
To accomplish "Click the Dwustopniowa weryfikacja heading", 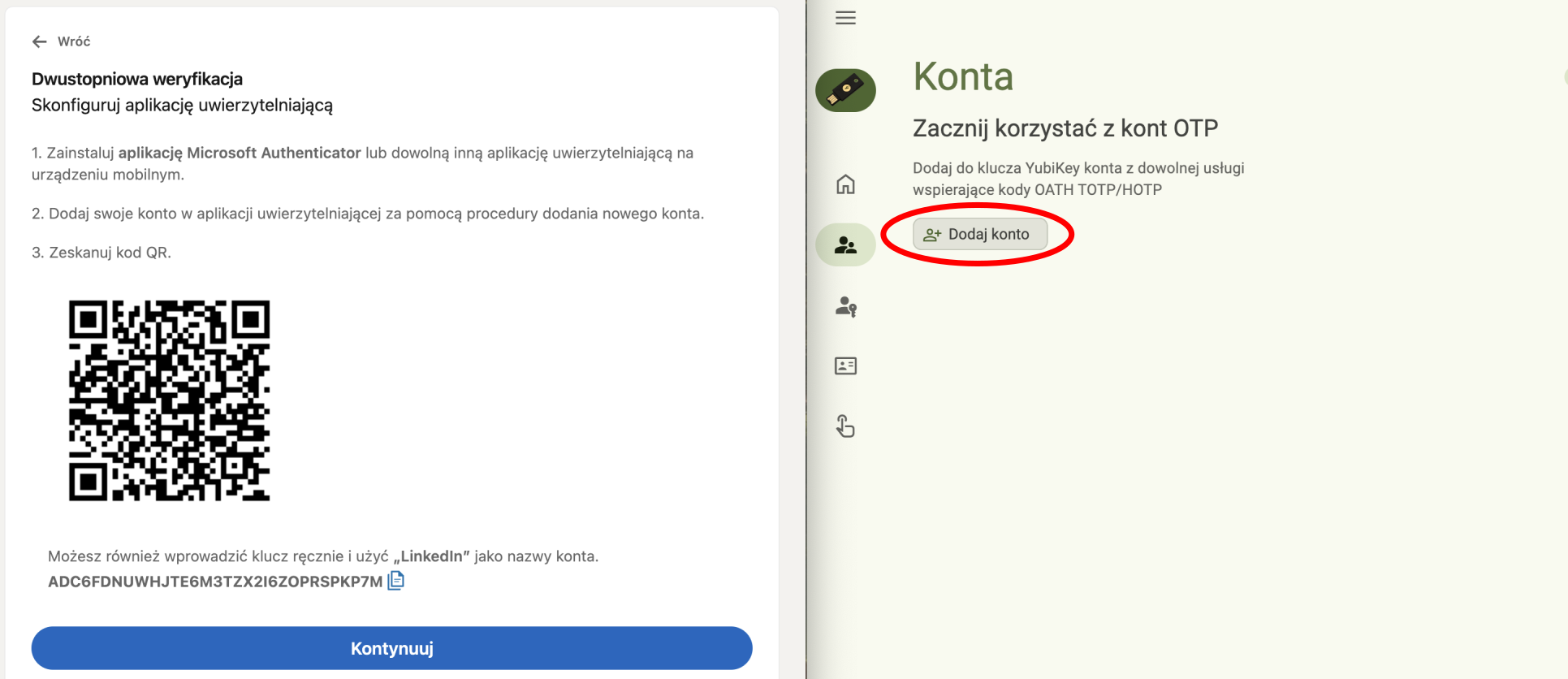I will point(137,79).
